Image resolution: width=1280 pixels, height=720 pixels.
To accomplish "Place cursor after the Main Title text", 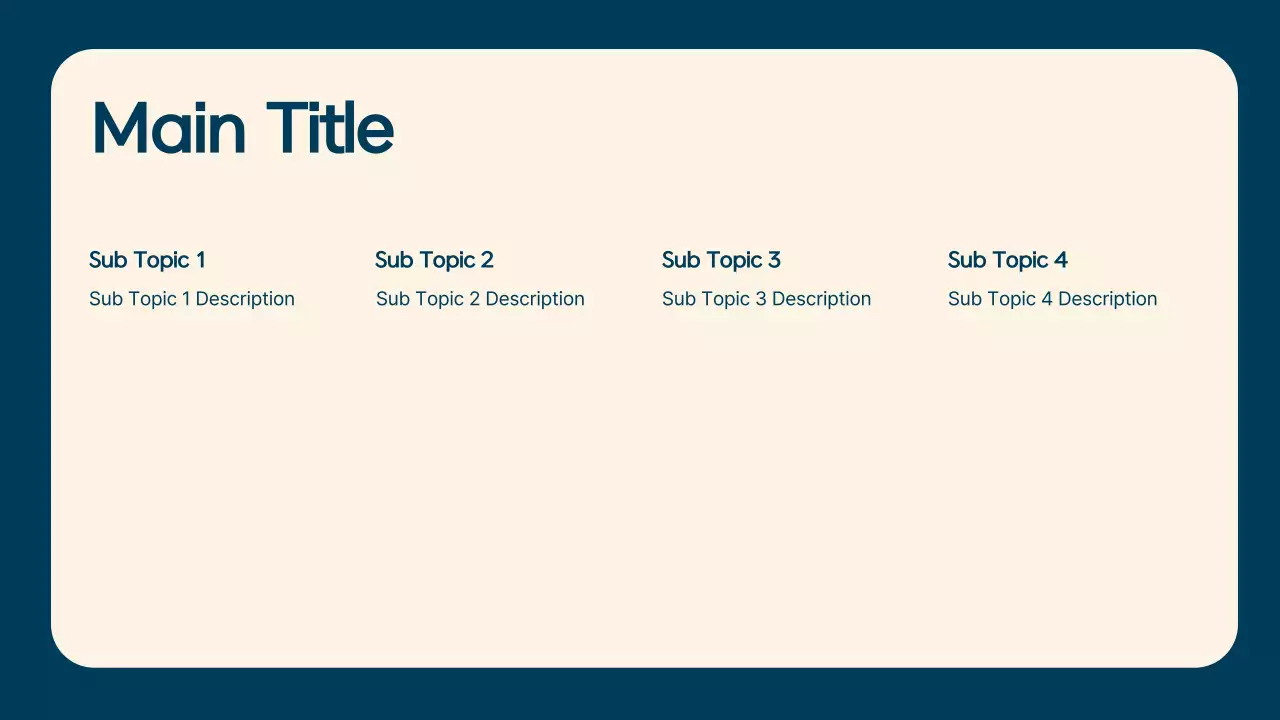I will click(x=396, y=130).
